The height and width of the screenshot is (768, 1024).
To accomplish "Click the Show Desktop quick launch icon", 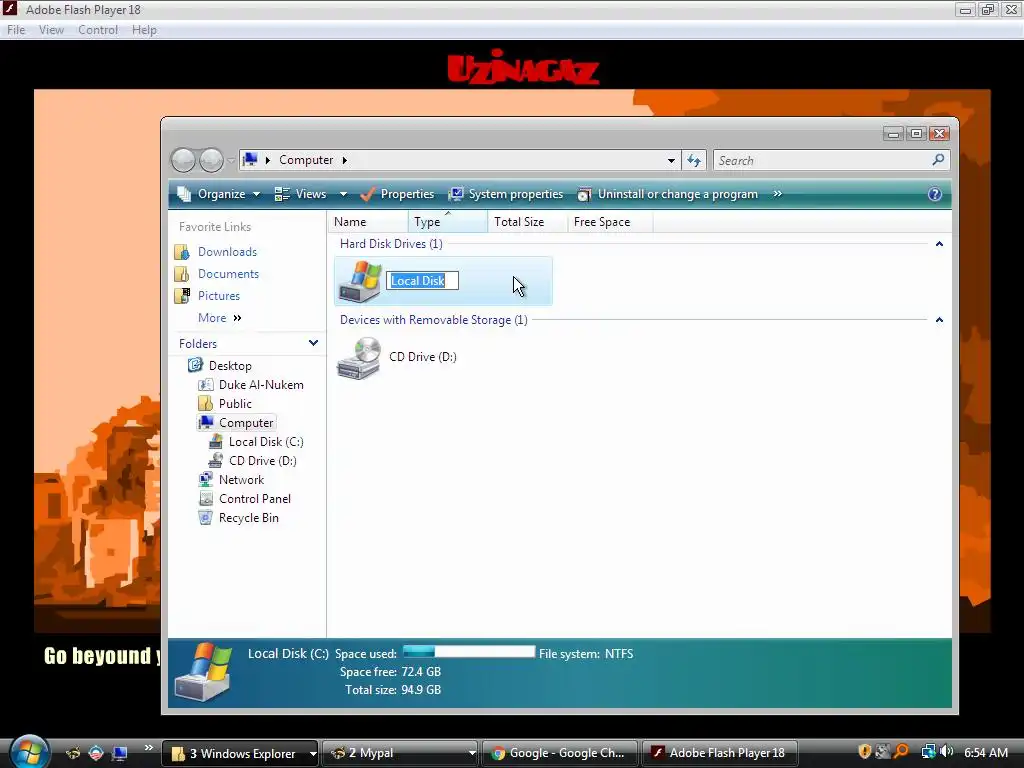I will (120, 753).
